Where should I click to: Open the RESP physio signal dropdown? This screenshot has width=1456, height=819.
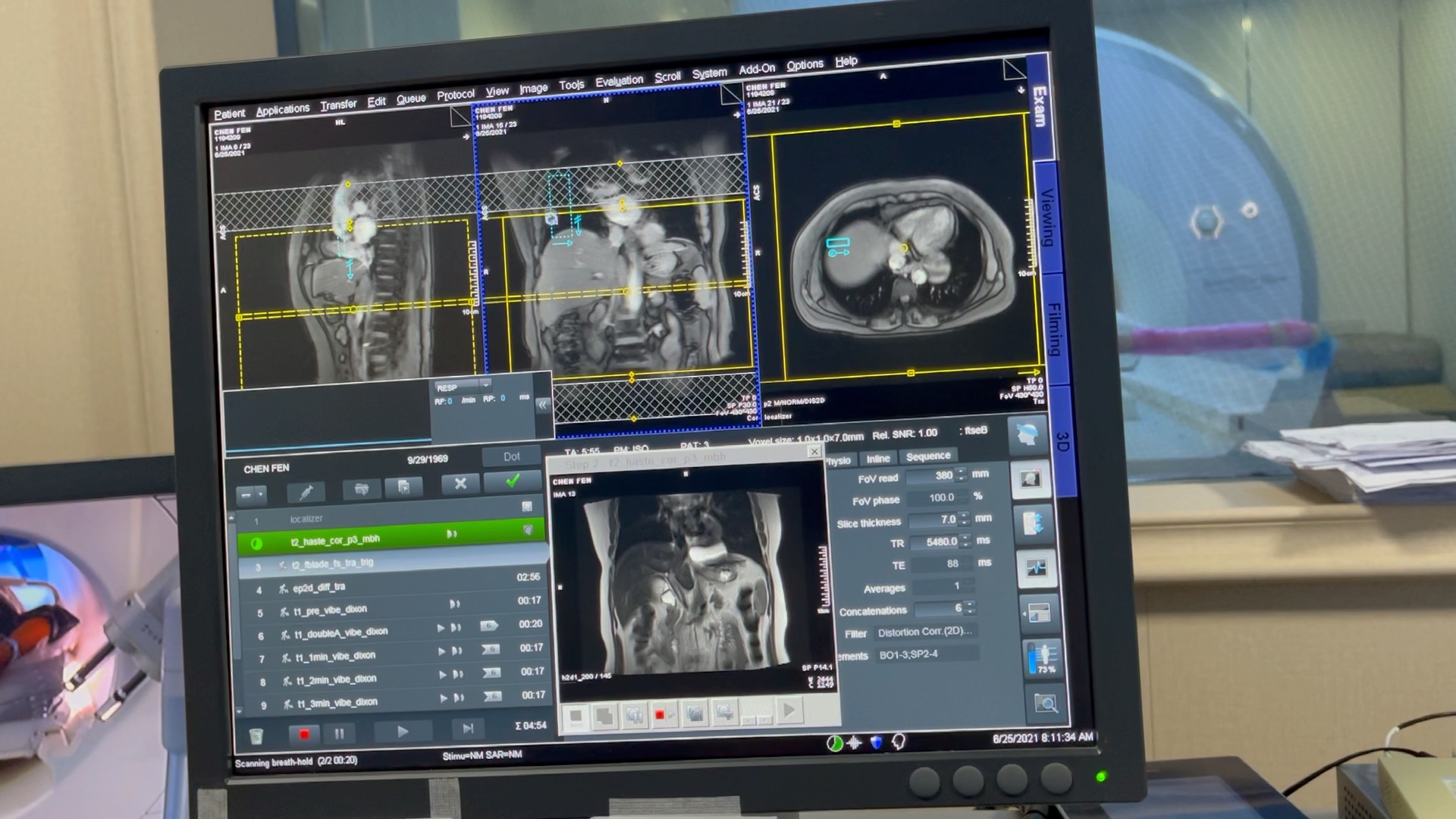point(486,384)
